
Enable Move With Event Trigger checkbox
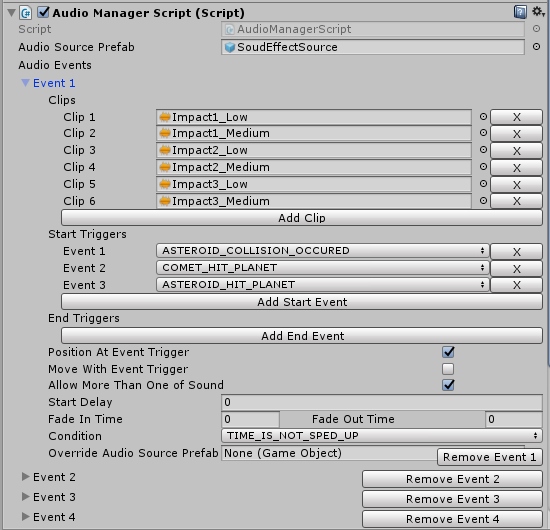[448, 369]
